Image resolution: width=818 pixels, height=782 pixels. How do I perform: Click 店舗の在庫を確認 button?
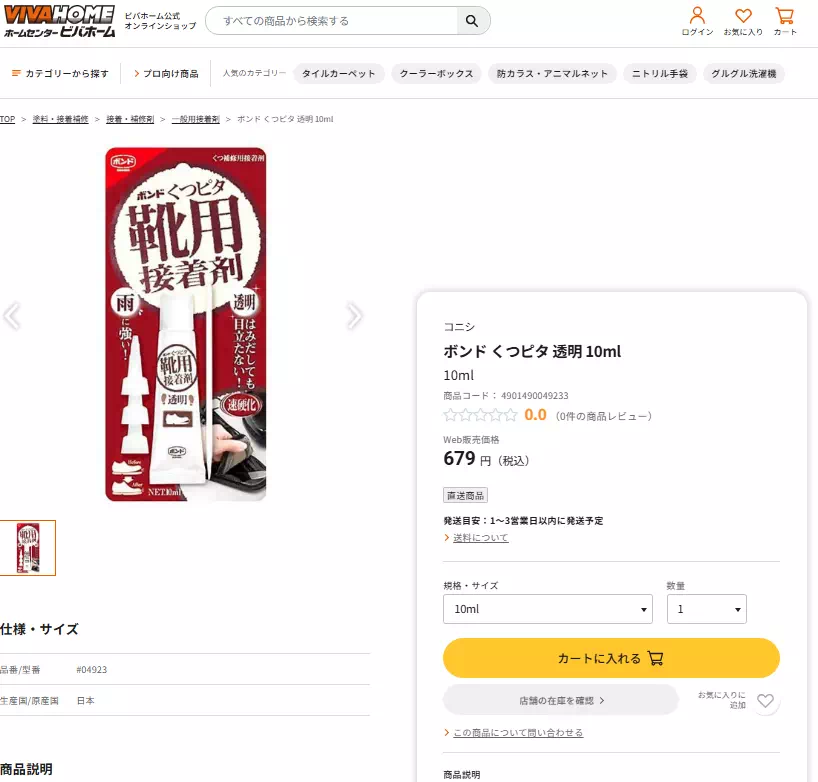[560, 701]
